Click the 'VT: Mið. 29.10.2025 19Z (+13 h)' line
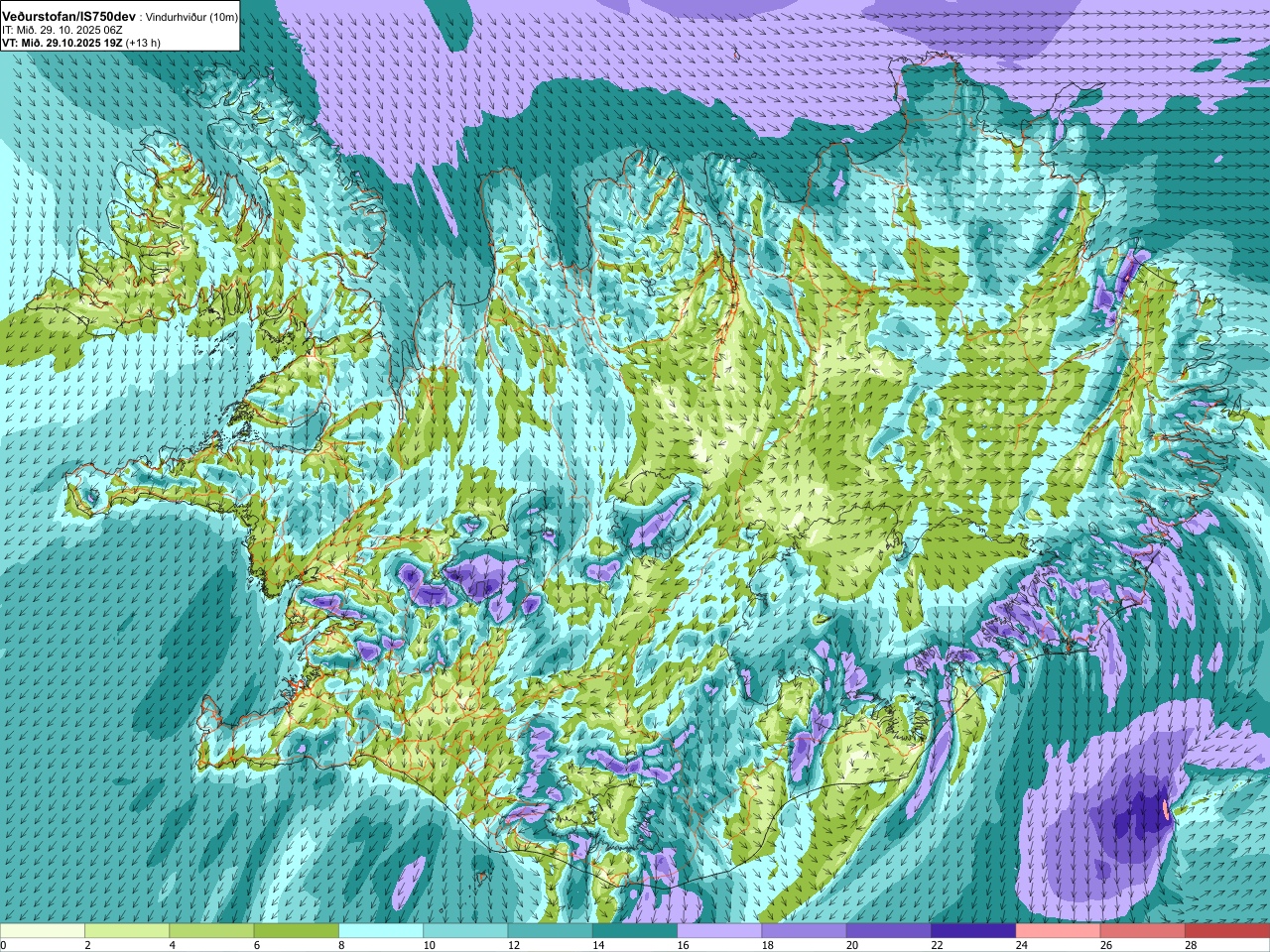This screenshot has width=1270, height=952. click(x=81, y=43)
